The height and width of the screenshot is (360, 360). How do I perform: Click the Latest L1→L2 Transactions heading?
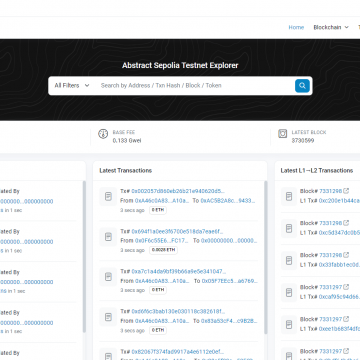click(317, 171)
